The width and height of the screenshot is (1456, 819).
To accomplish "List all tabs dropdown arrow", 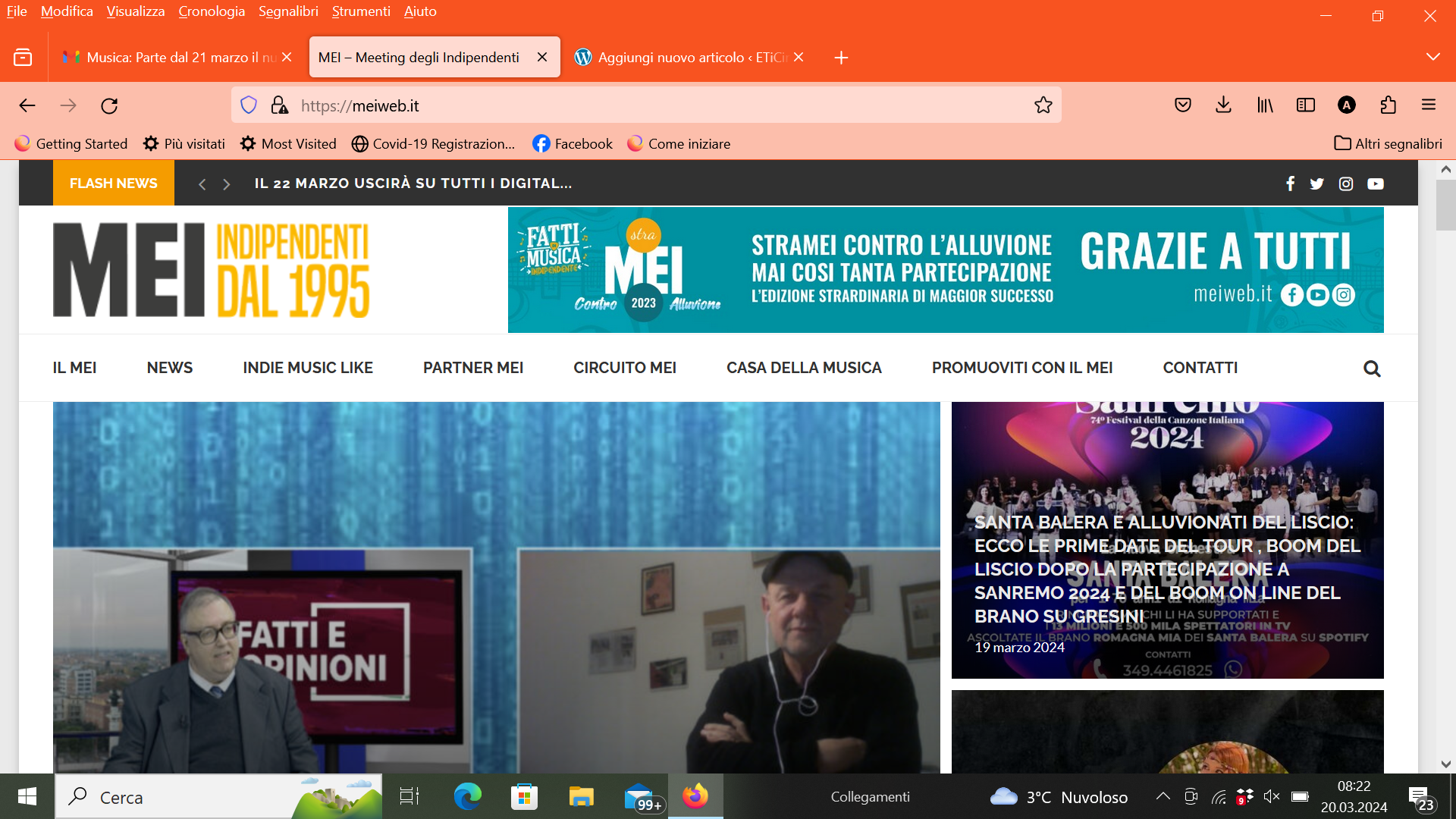I will tap(1432, 58).
